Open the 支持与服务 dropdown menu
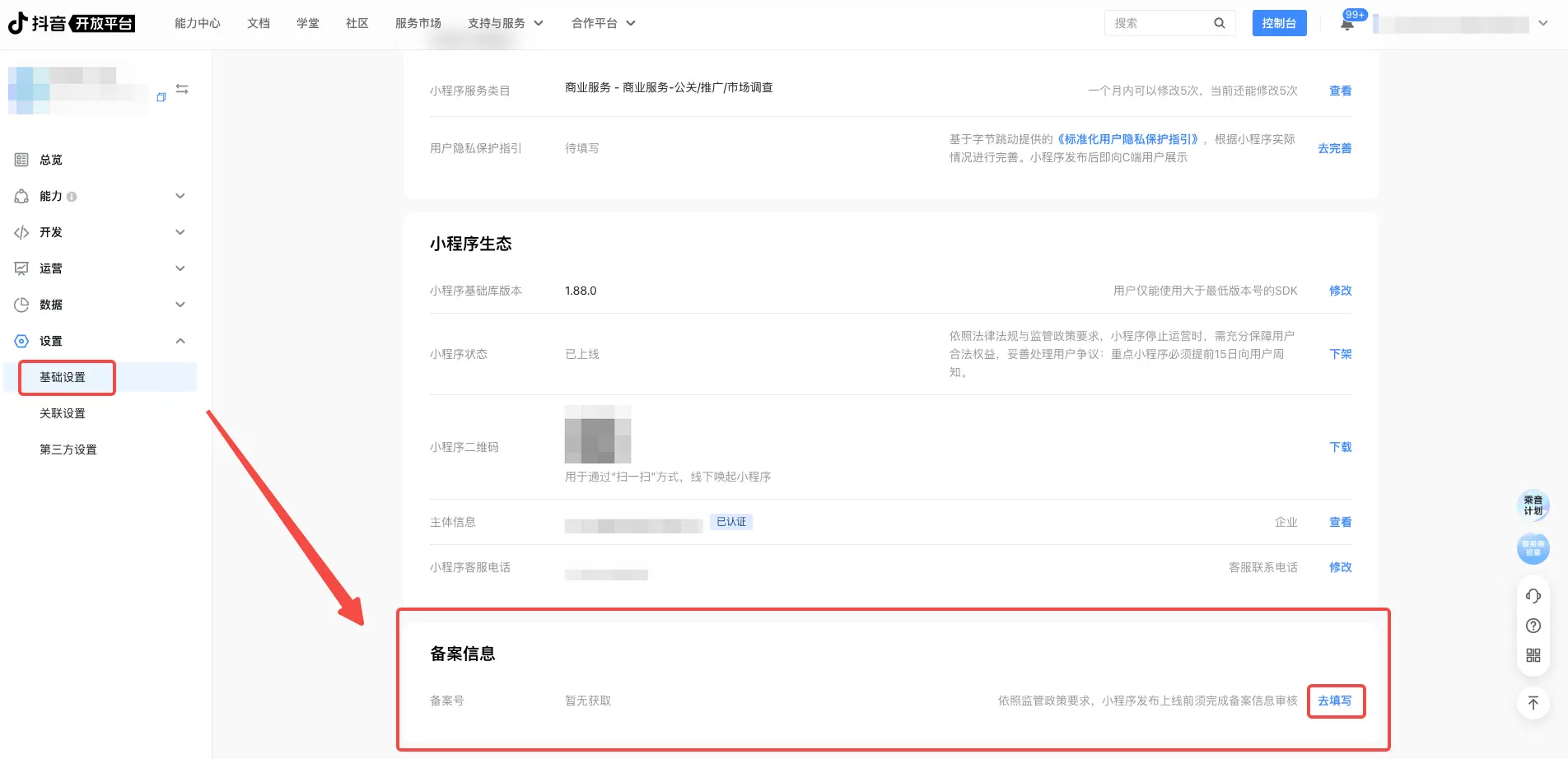The height and width of the screenshot is (759, 1568). (505, 23)
